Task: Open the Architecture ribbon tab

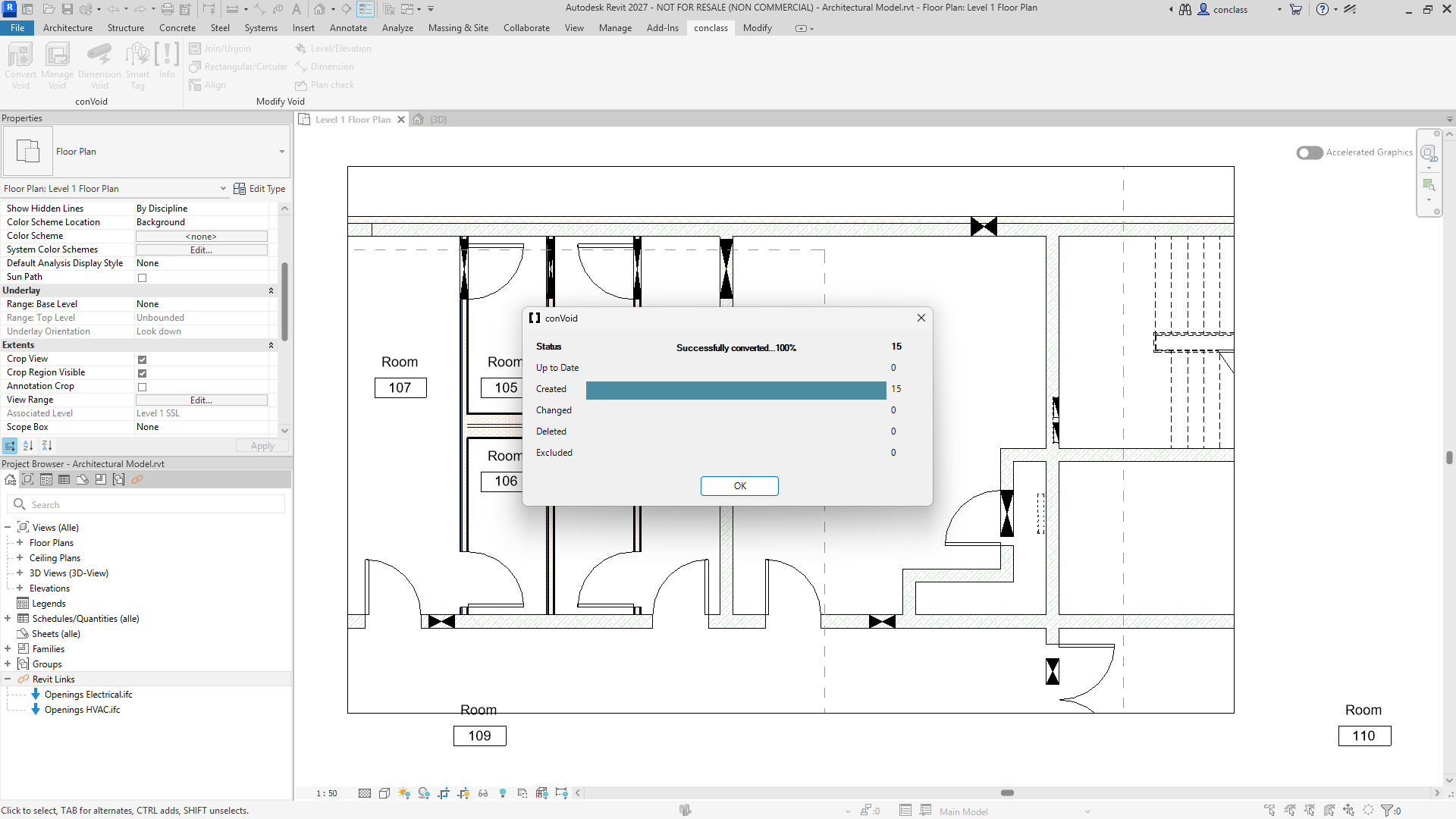Action: click(x=67, y=28)
